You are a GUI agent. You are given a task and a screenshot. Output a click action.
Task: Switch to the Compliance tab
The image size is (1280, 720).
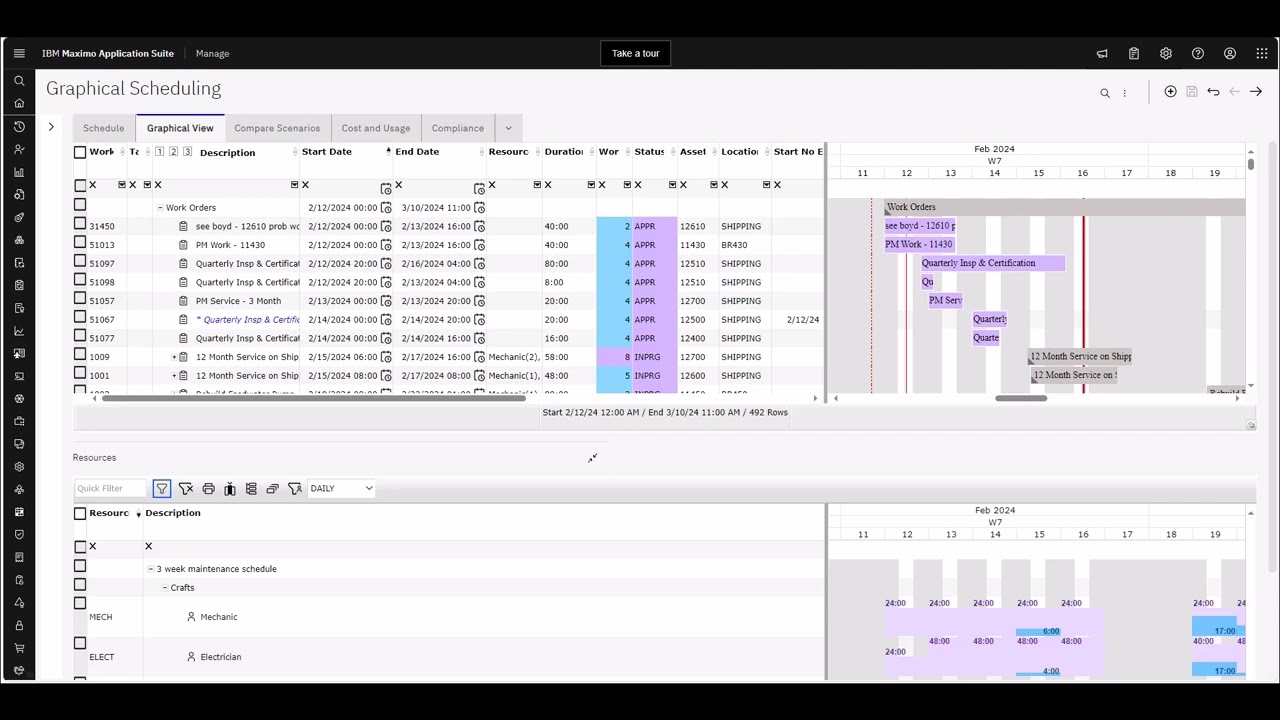pos(458,128)
